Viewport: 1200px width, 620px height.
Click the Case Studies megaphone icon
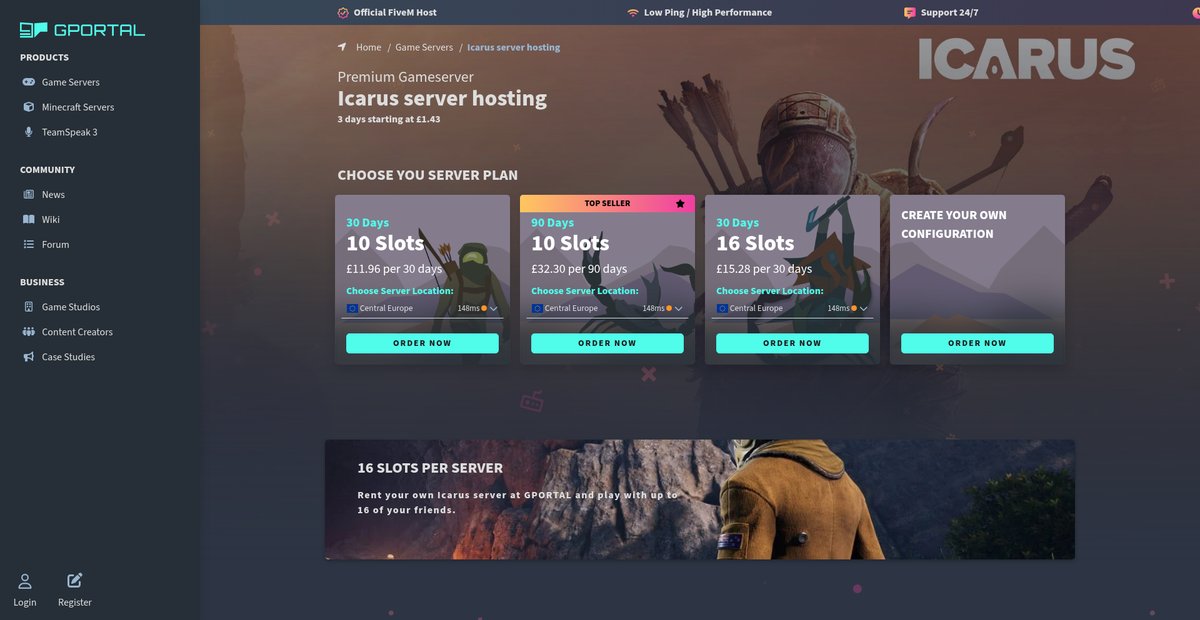(29, 357)
